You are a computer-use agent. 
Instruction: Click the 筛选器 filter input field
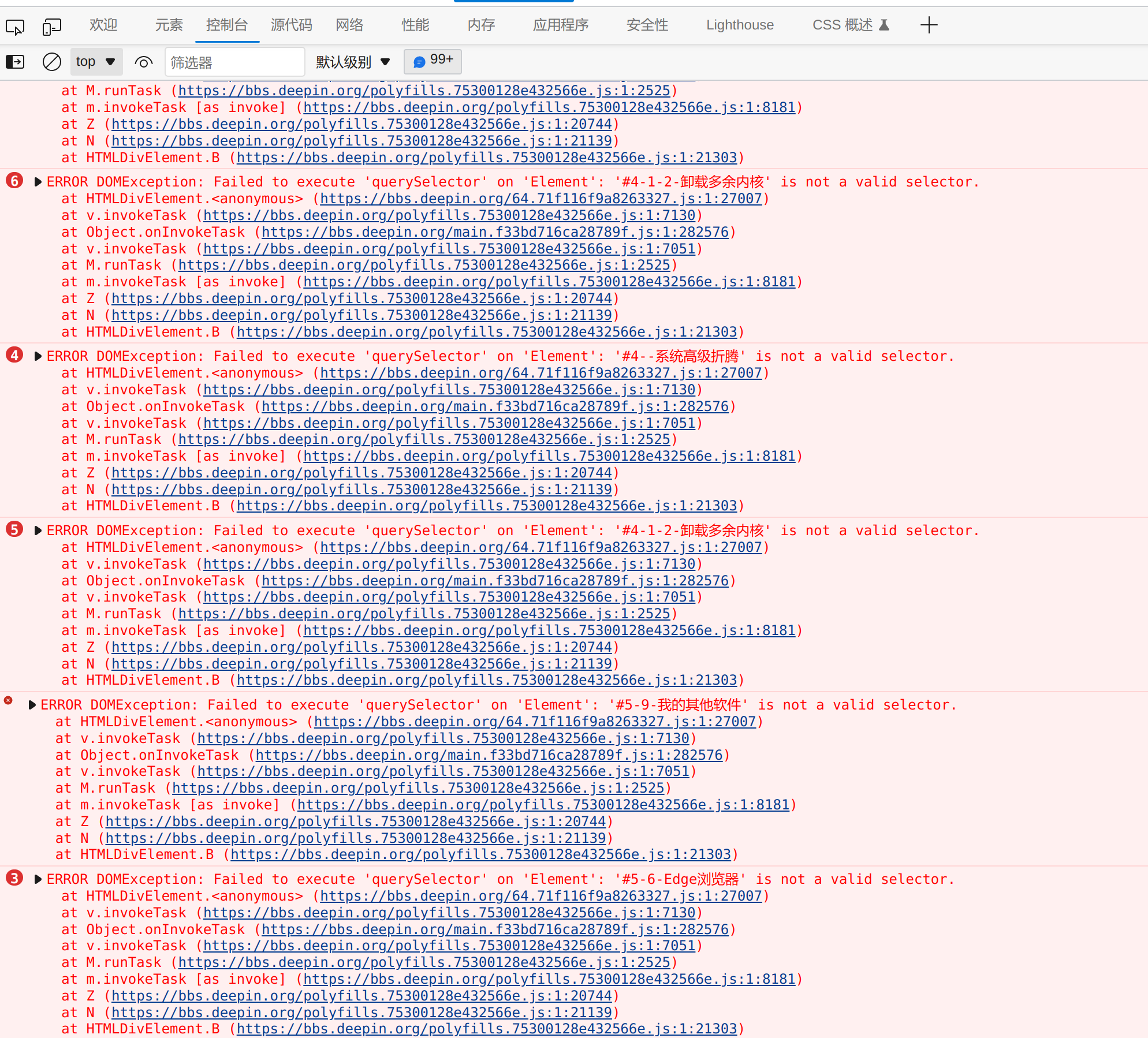click(234, 62)
